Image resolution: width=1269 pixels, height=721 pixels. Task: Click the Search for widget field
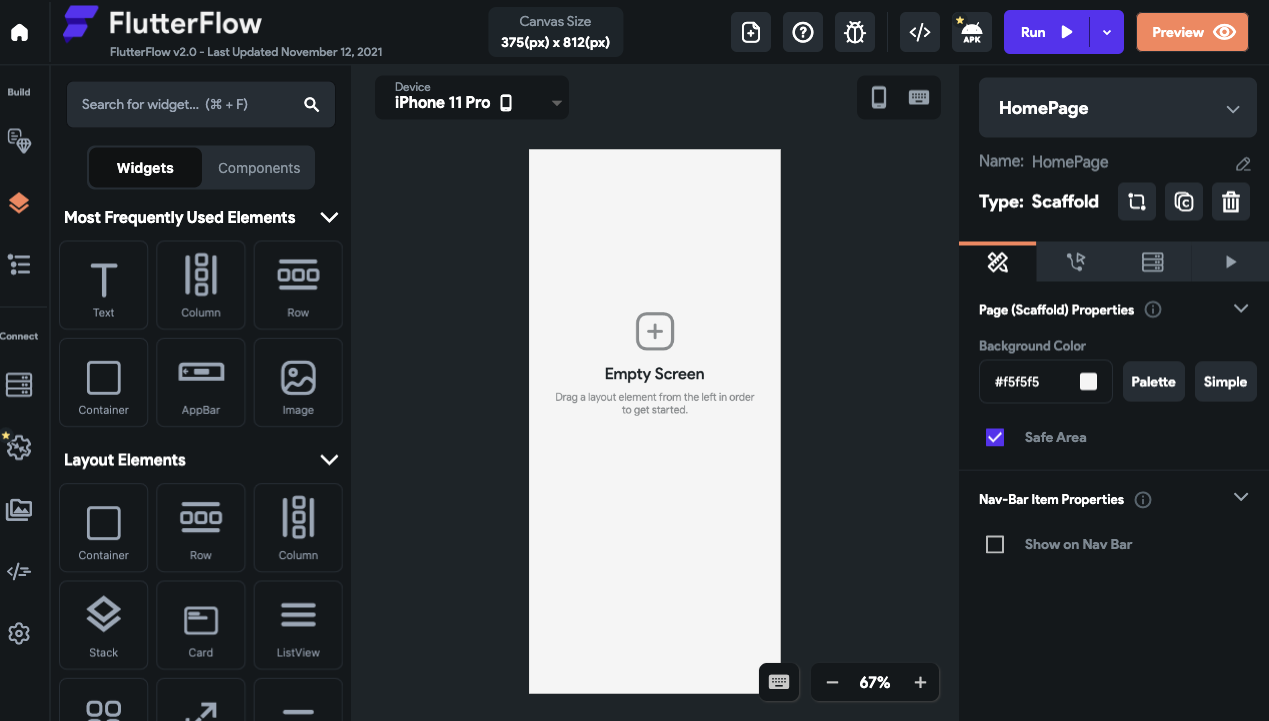(x=201, y=104)
